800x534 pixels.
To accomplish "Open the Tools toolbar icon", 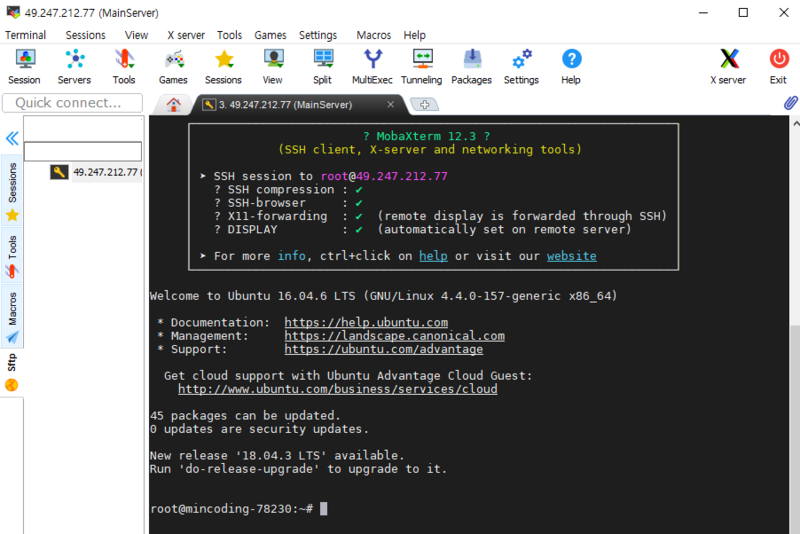I will pyautogui.click(x=124, y=66).
